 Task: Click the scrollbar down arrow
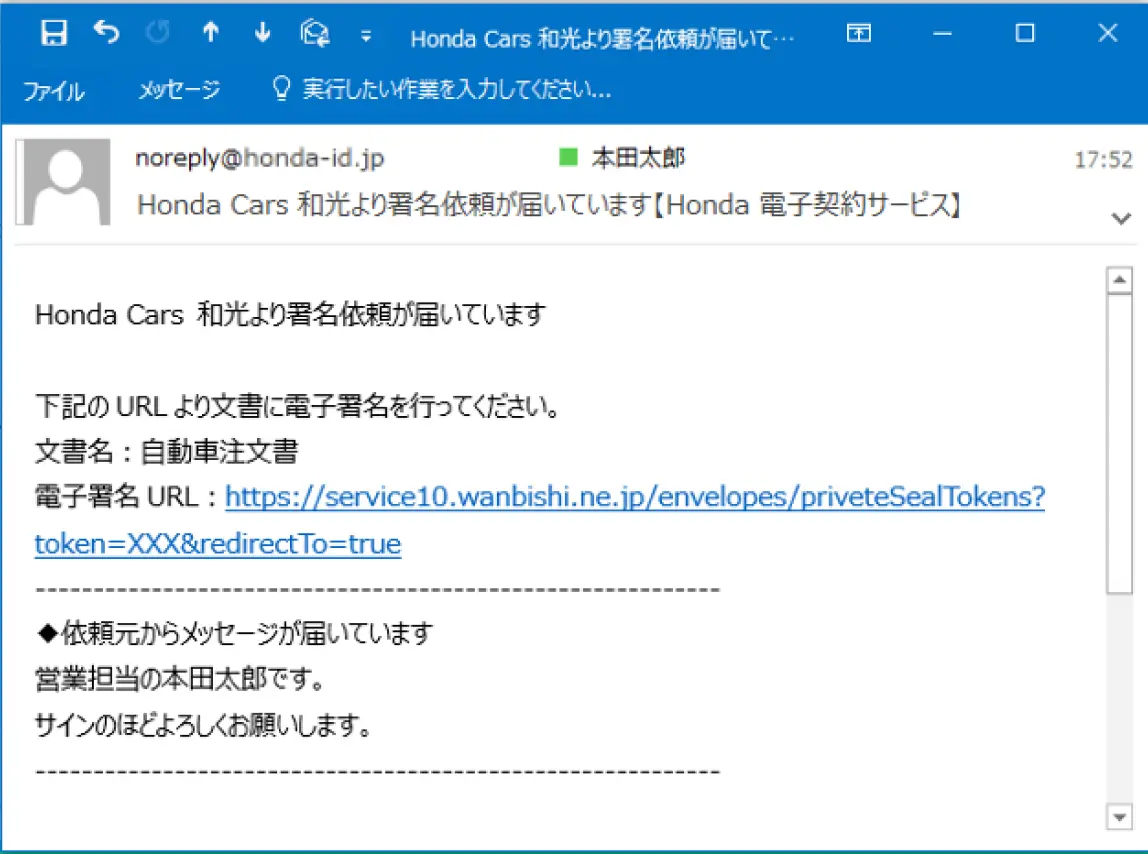pos(1119,817)
